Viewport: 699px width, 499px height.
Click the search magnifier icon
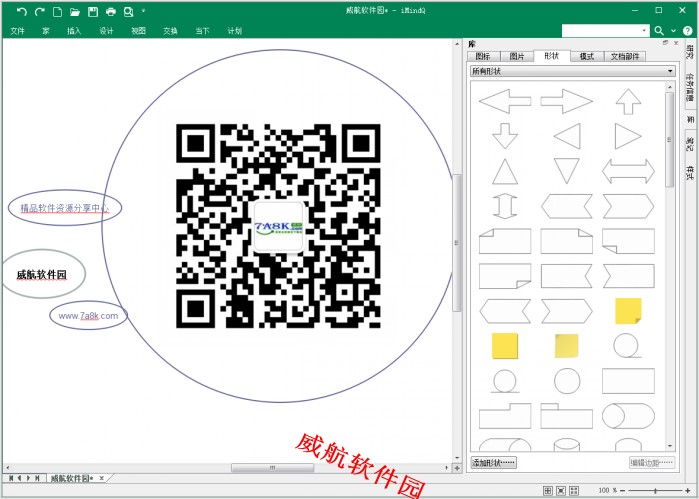tap(659, 30)
